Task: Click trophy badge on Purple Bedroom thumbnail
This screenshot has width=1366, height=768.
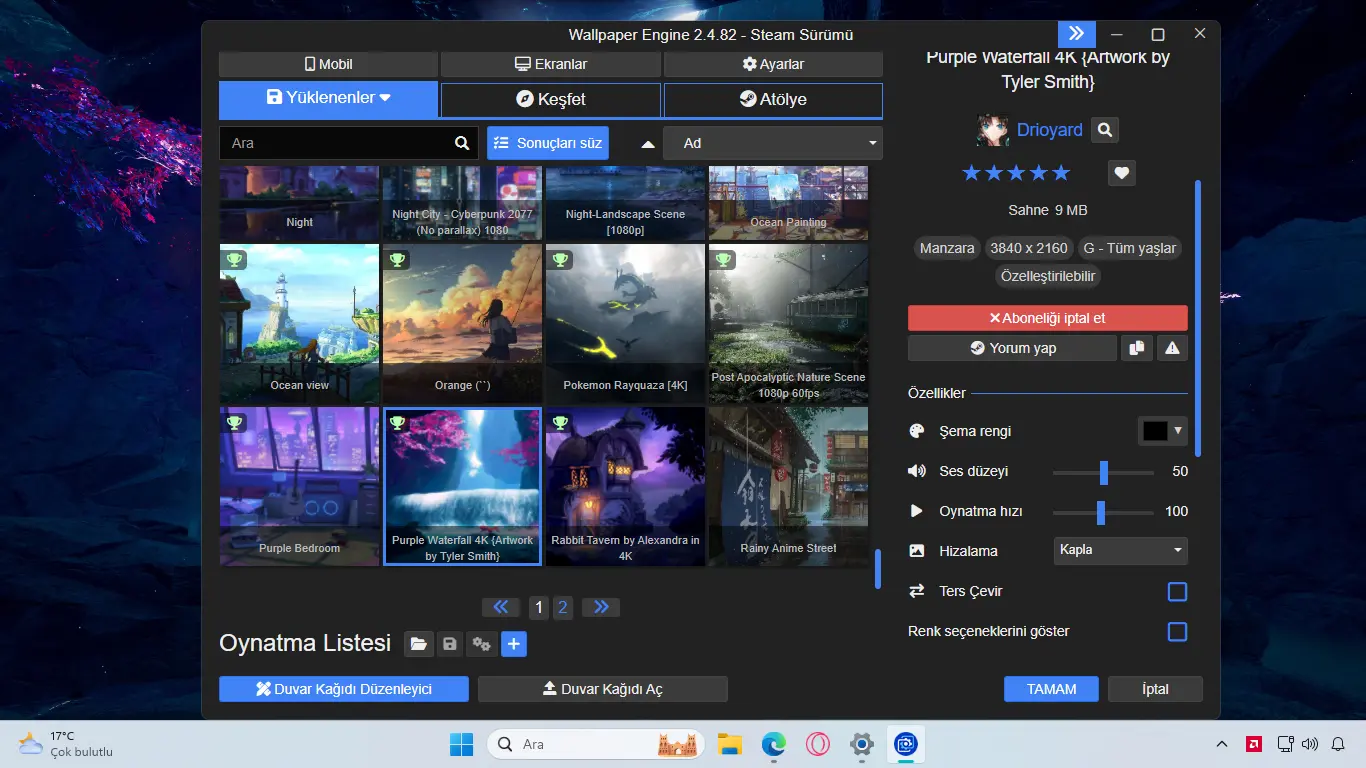Action: tap(234, 423)
